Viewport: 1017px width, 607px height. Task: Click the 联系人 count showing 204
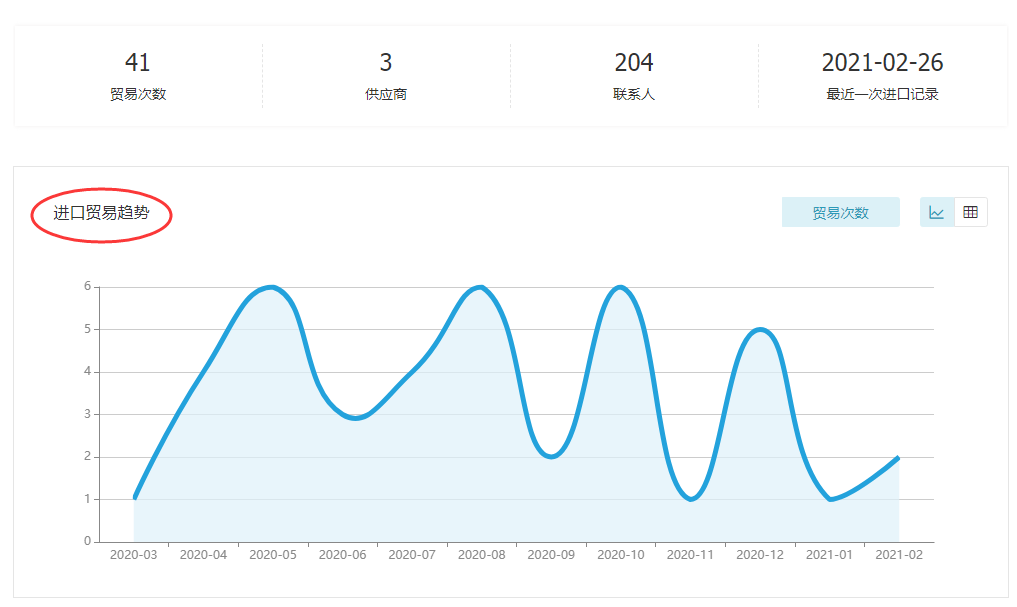pos(633,62)
